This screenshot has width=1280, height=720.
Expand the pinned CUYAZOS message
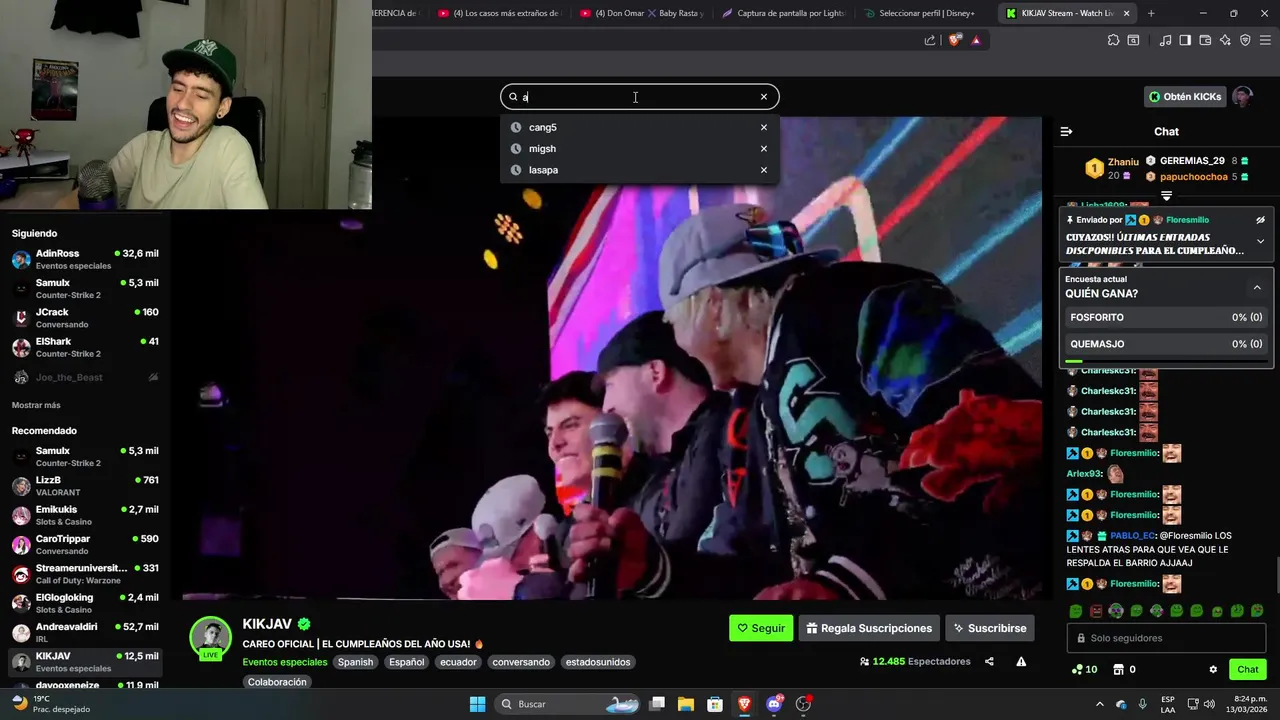pos(1260,241)
